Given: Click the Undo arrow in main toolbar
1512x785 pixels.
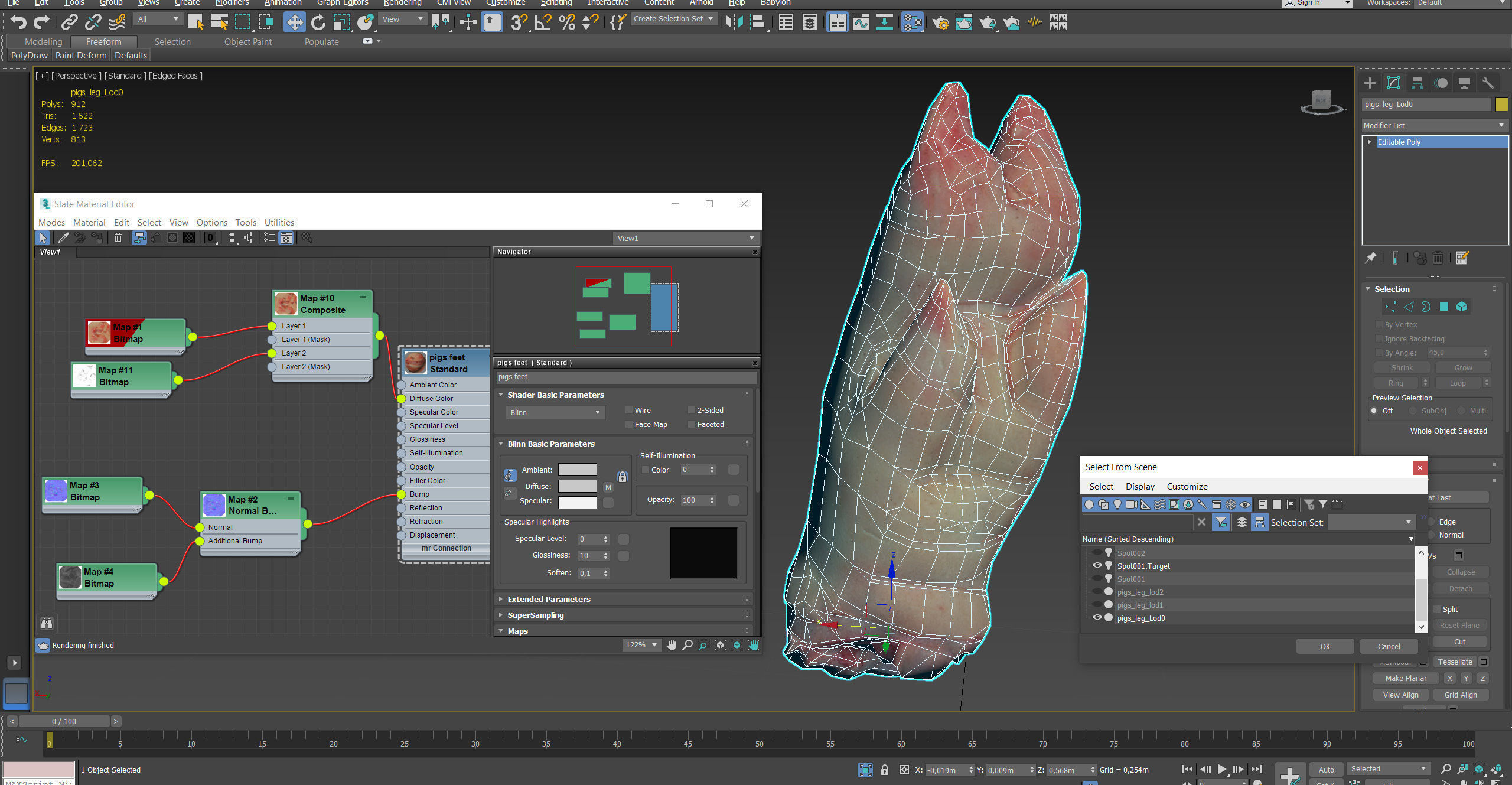Looking at the screenshot, I should [18, 22].
